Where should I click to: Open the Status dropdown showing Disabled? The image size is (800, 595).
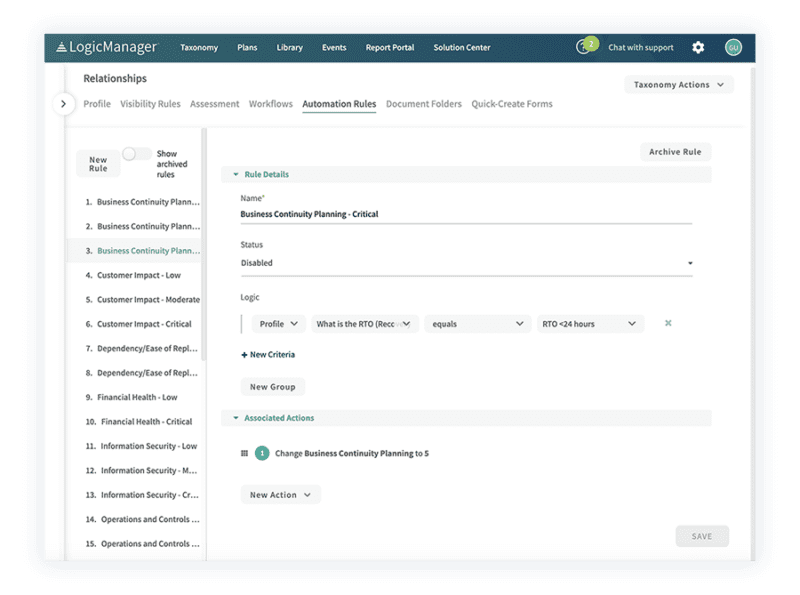click(x=466, y=262)
